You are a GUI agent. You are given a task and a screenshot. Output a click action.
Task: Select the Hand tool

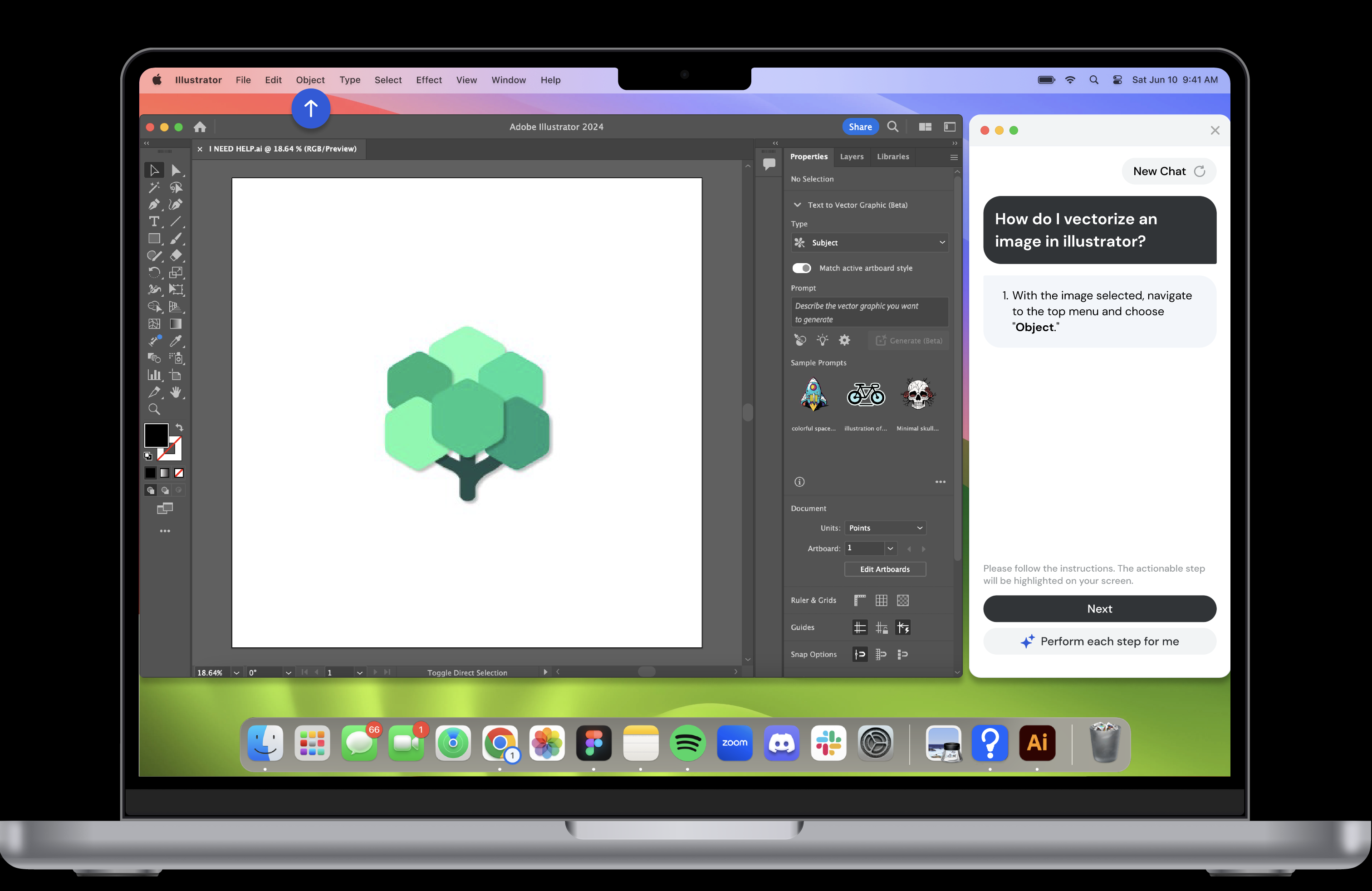176,392
